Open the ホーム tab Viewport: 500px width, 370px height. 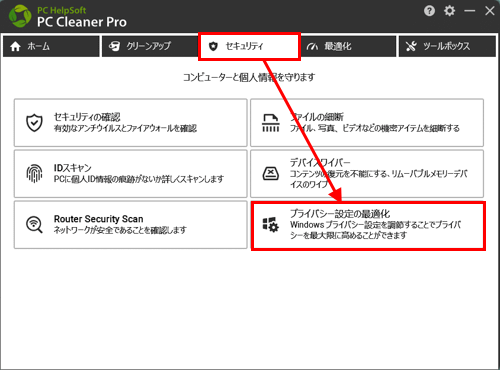tap(51, 46)
